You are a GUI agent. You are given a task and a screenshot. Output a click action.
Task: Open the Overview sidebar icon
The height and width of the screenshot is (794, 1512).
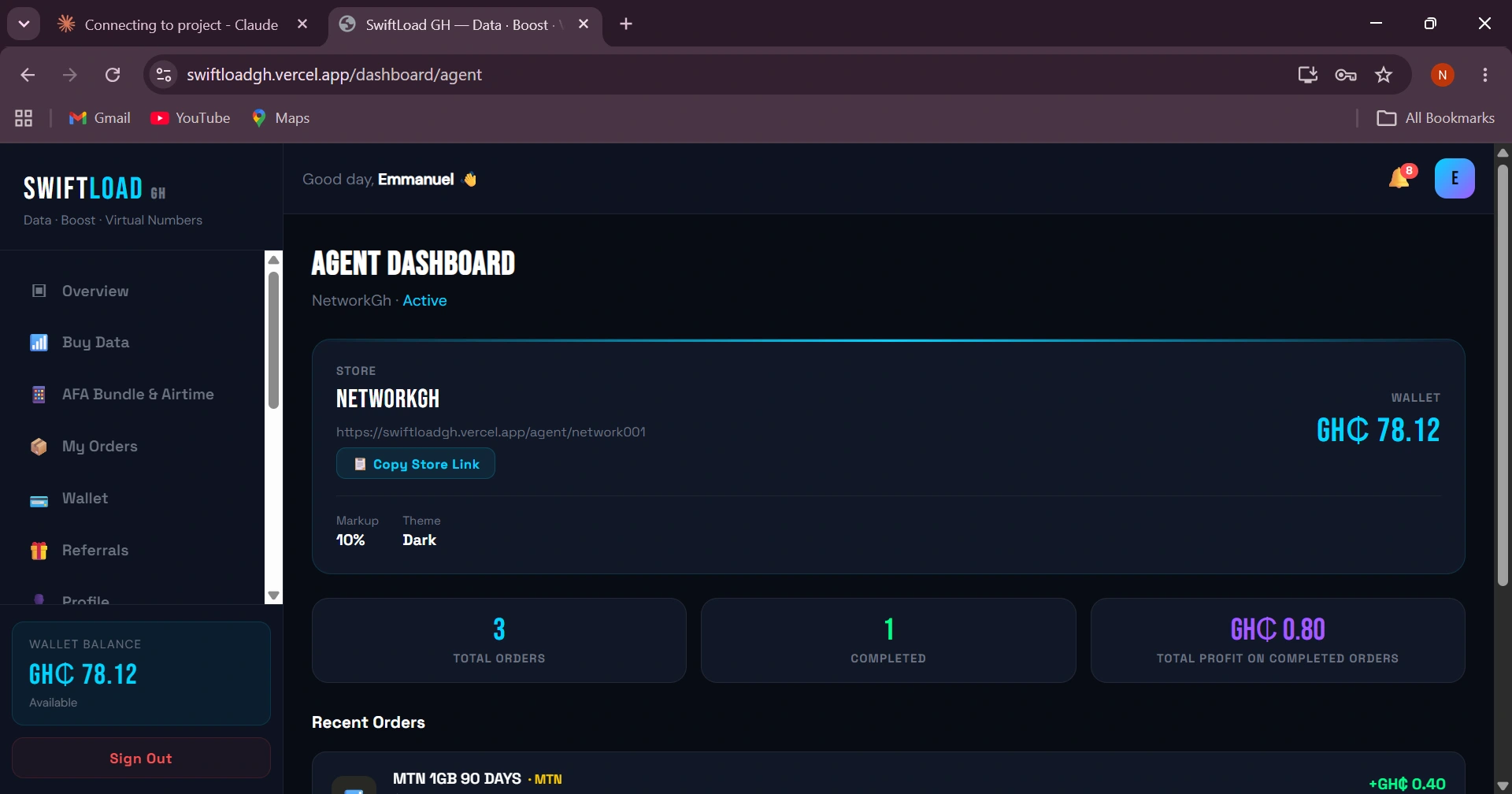pos(39,291)
